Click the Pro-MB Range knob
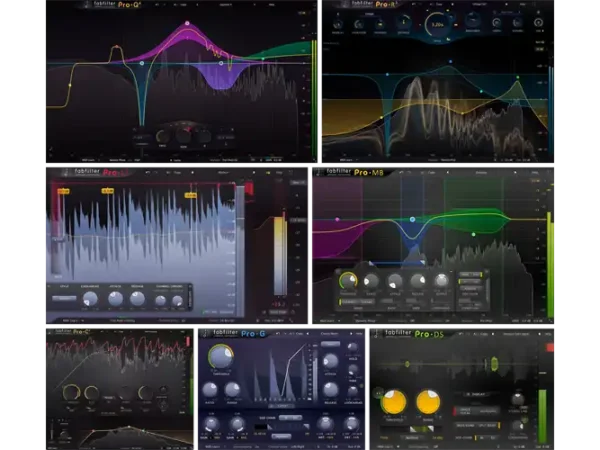 point(371,281)
